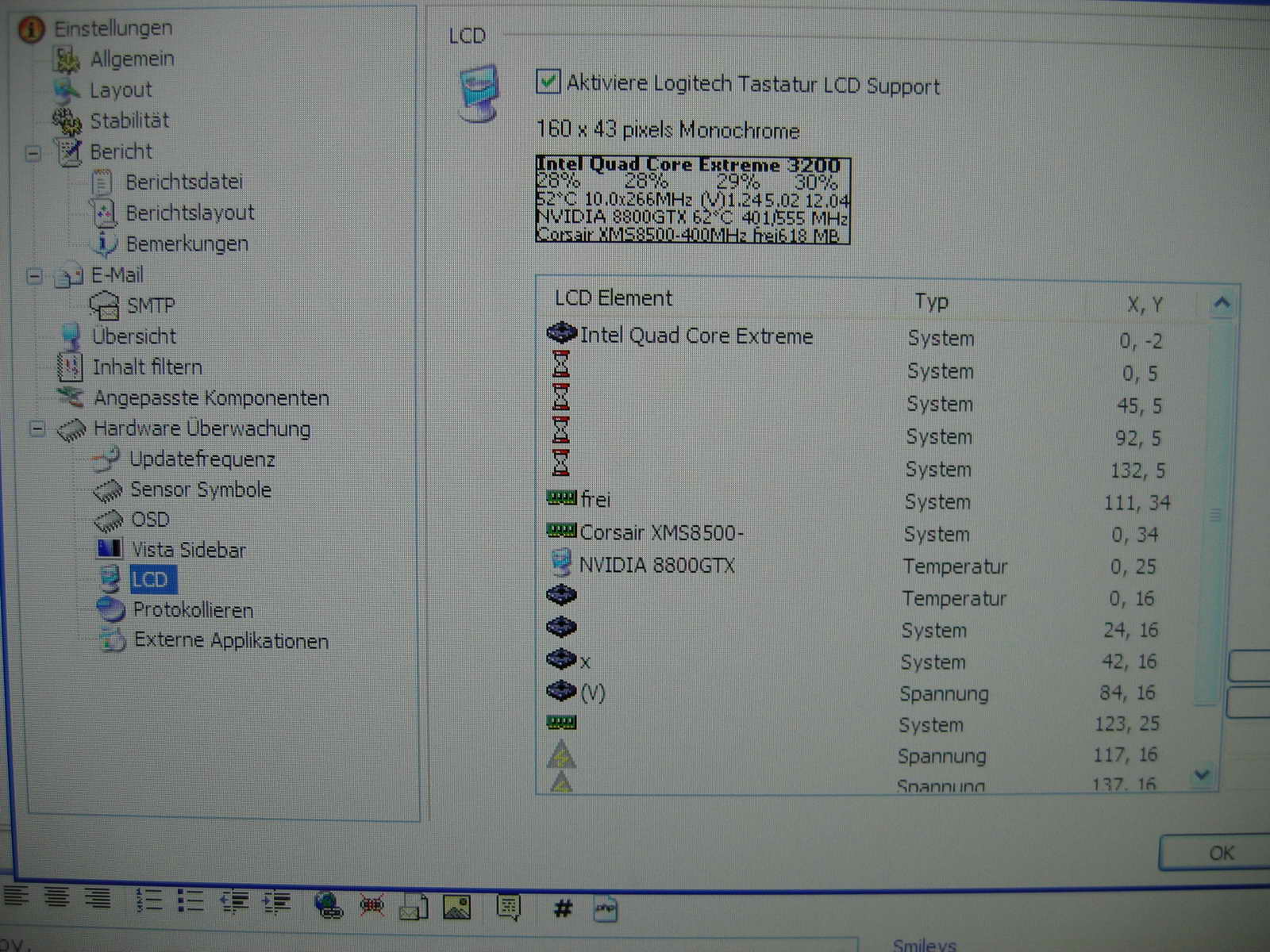Screen dimensions: 1270x952
Task: Click the LCD element list scroll-up arrow
Action: tap(1222, 303)
